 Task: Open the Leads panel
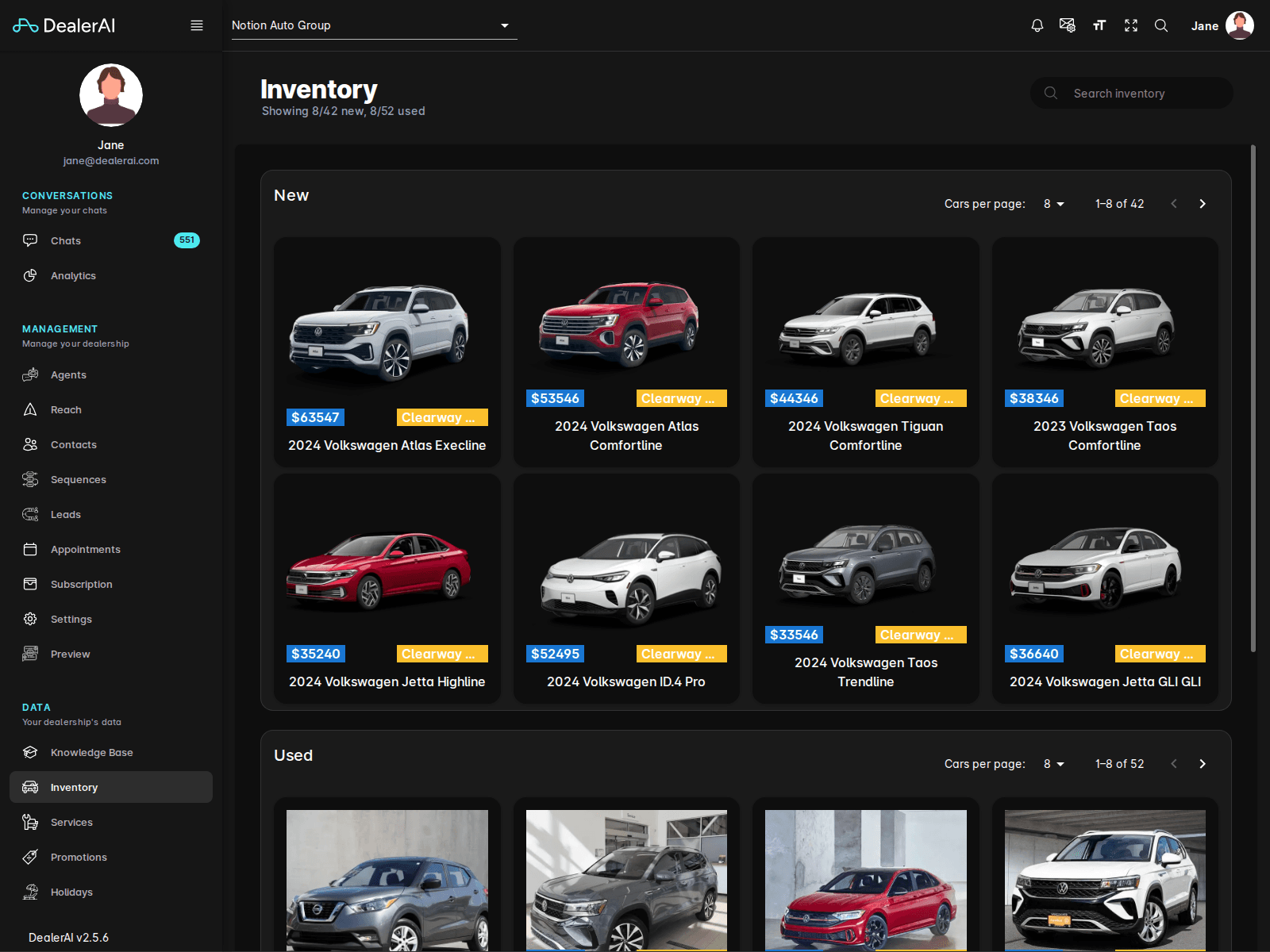click(x=63, y=514)
